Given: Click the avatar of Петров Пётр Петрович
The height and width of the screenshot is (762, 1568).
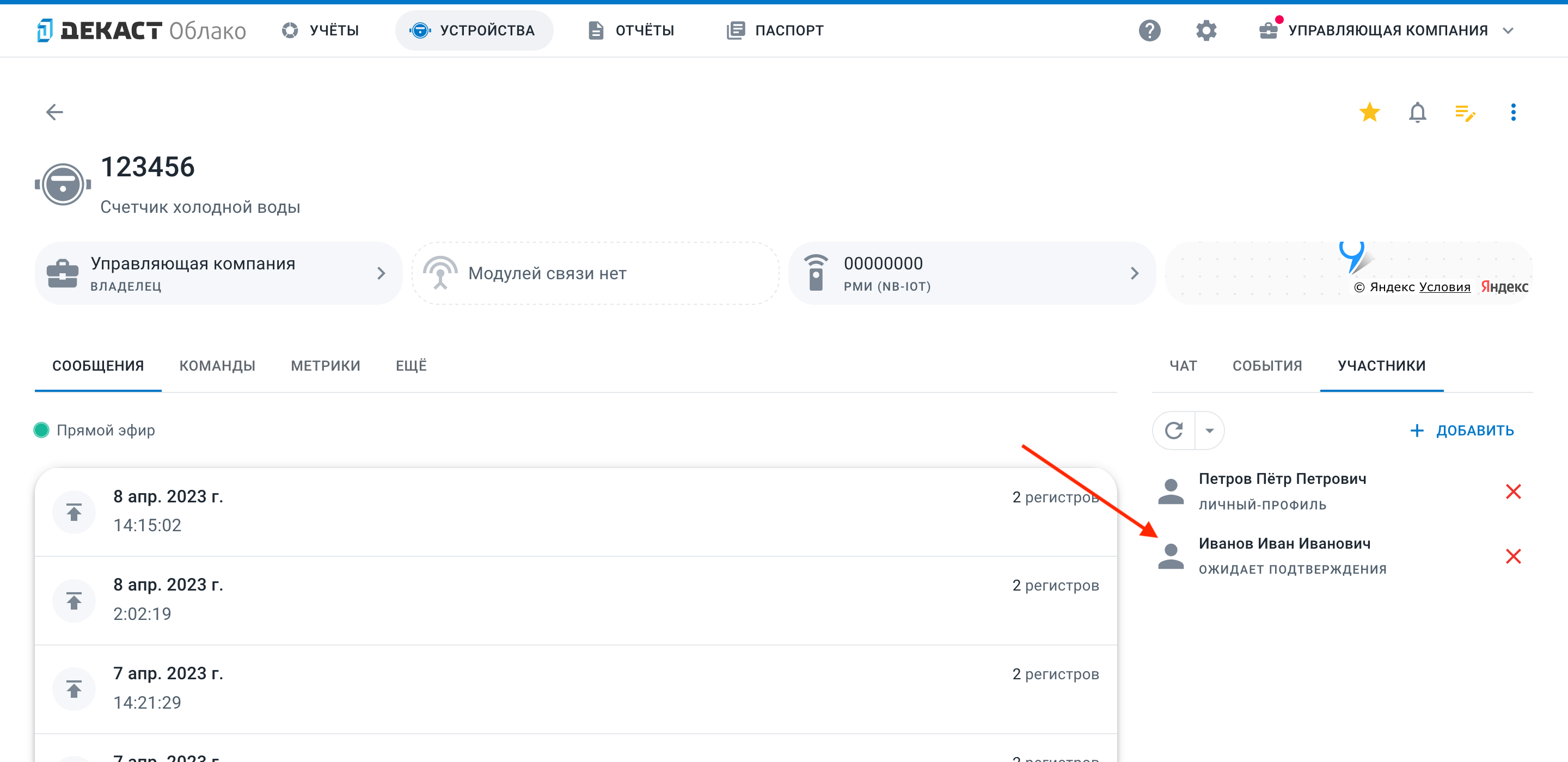Looking at the screenshot, I should (1171, 491).
